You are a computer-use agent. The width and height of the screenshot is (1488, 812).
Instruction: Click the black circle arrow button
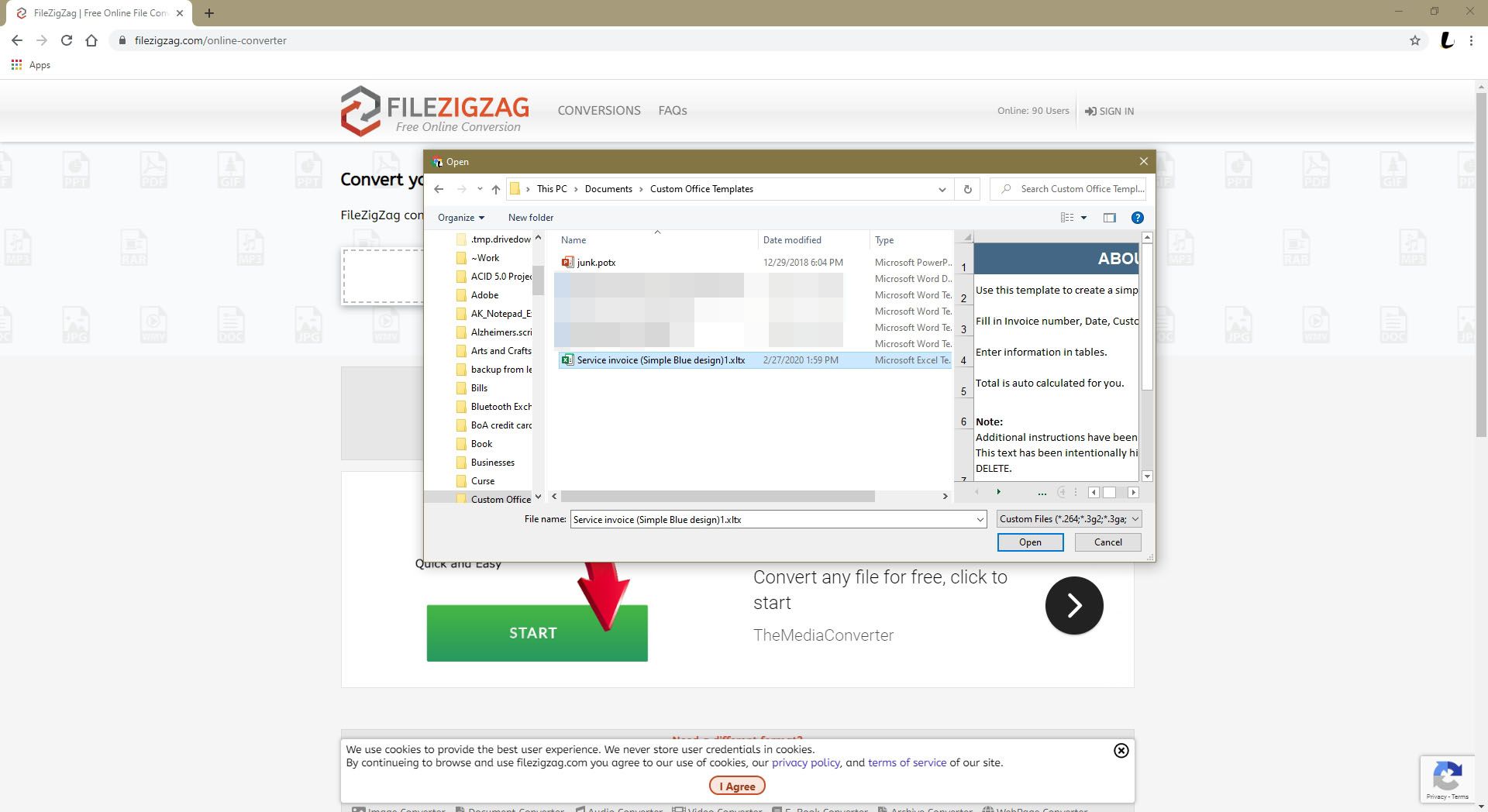tap(1074, 605)
